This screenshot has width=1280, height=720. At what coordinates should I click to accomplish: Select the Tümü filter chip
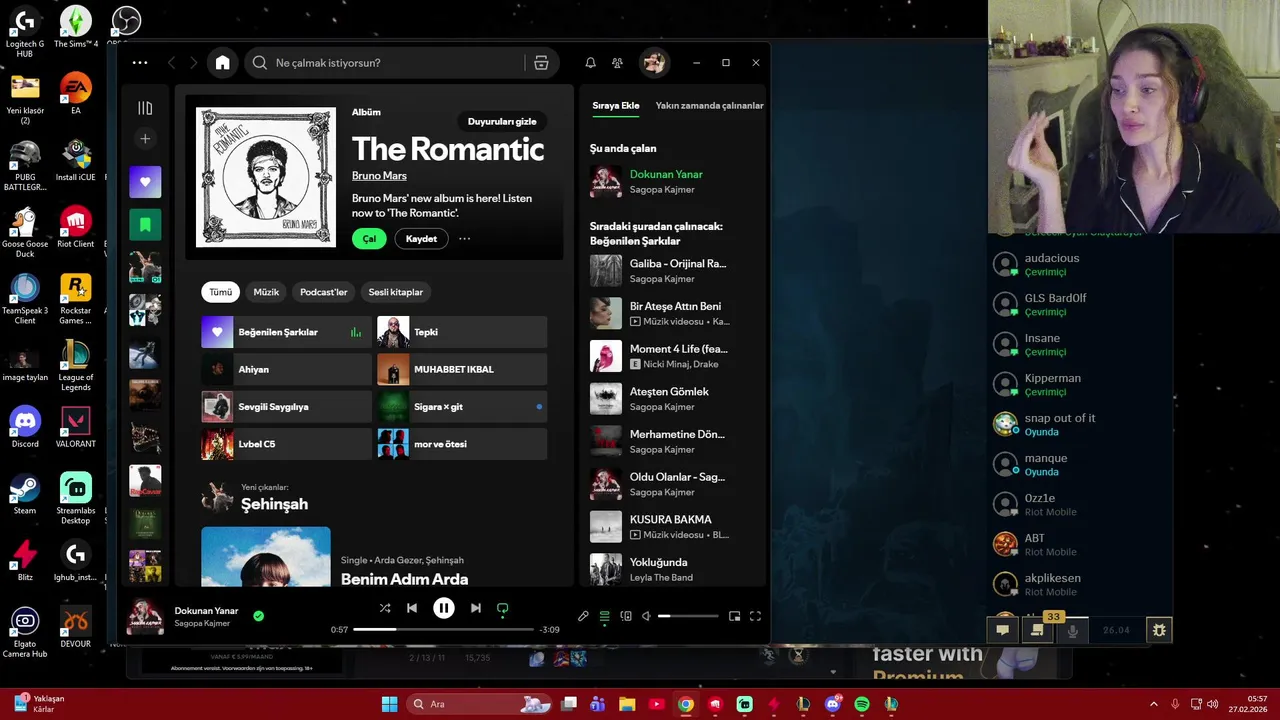221,292
